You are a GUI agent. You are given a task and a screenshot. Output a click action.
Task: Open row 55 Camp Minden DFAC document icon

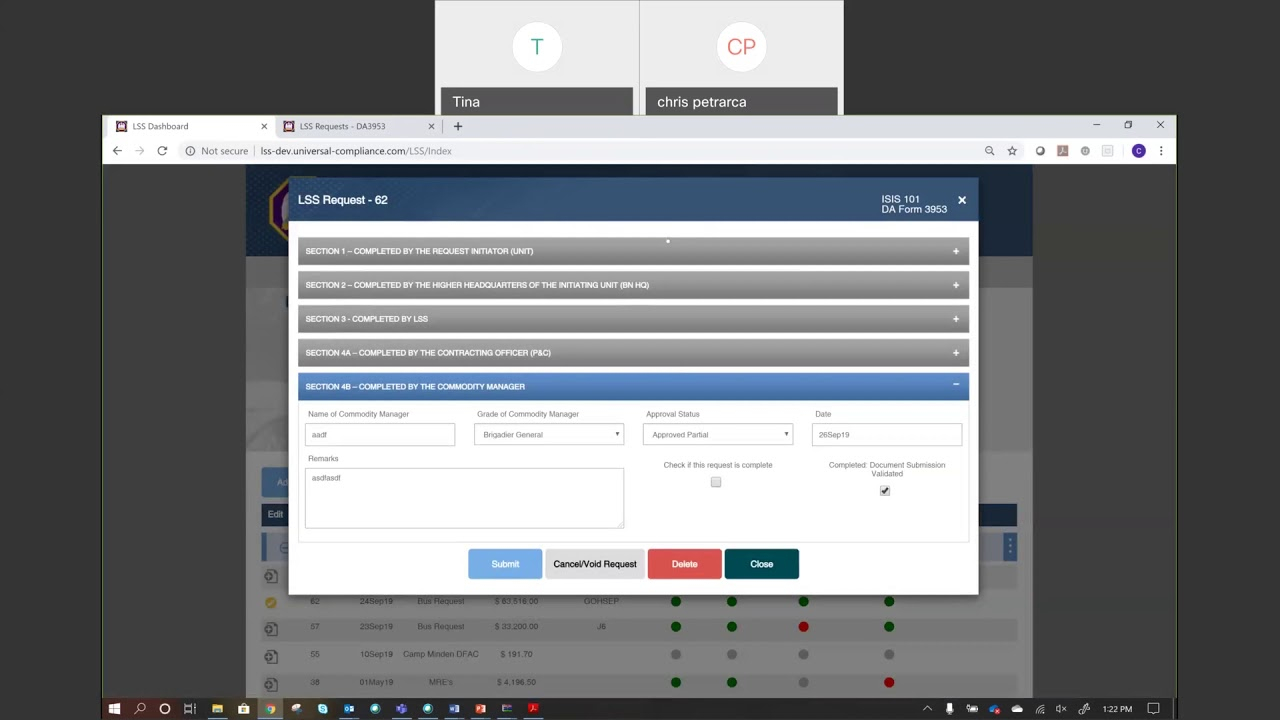point(271,657)
